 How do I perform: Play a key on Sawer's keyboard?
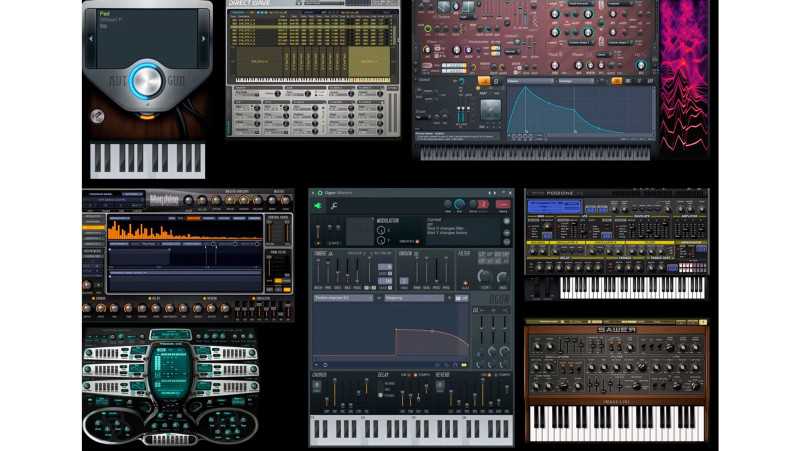click(617, 422)
